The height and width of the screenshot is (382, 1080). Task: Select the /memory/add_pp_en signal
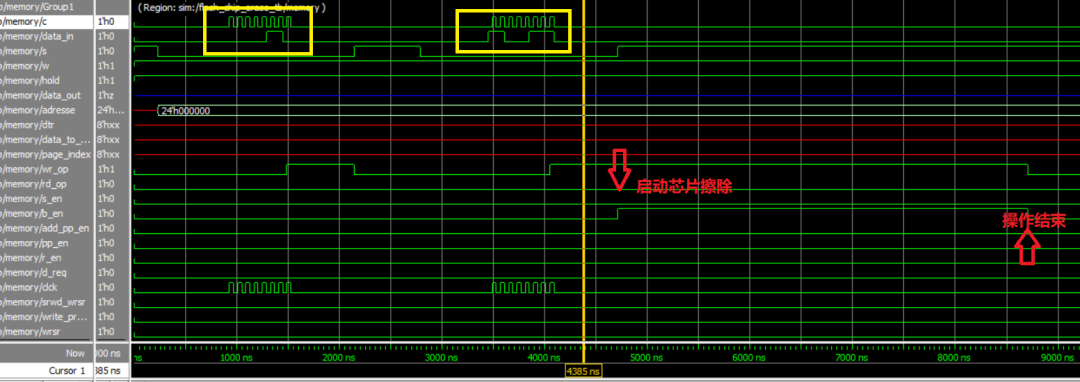pyautogui.click(x=46, y=228)
